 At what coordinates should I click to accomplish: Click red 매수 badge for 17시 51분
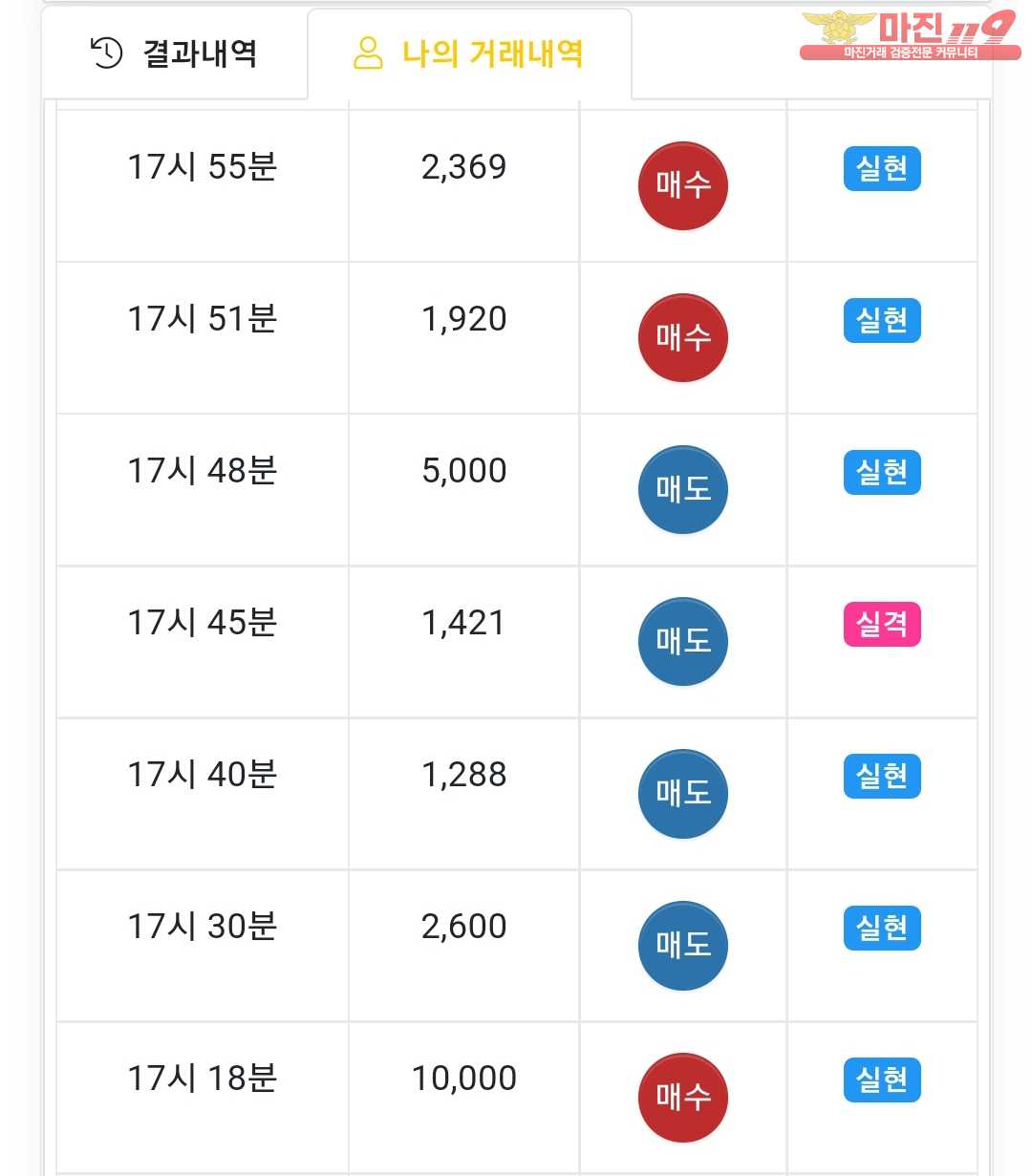682,337
